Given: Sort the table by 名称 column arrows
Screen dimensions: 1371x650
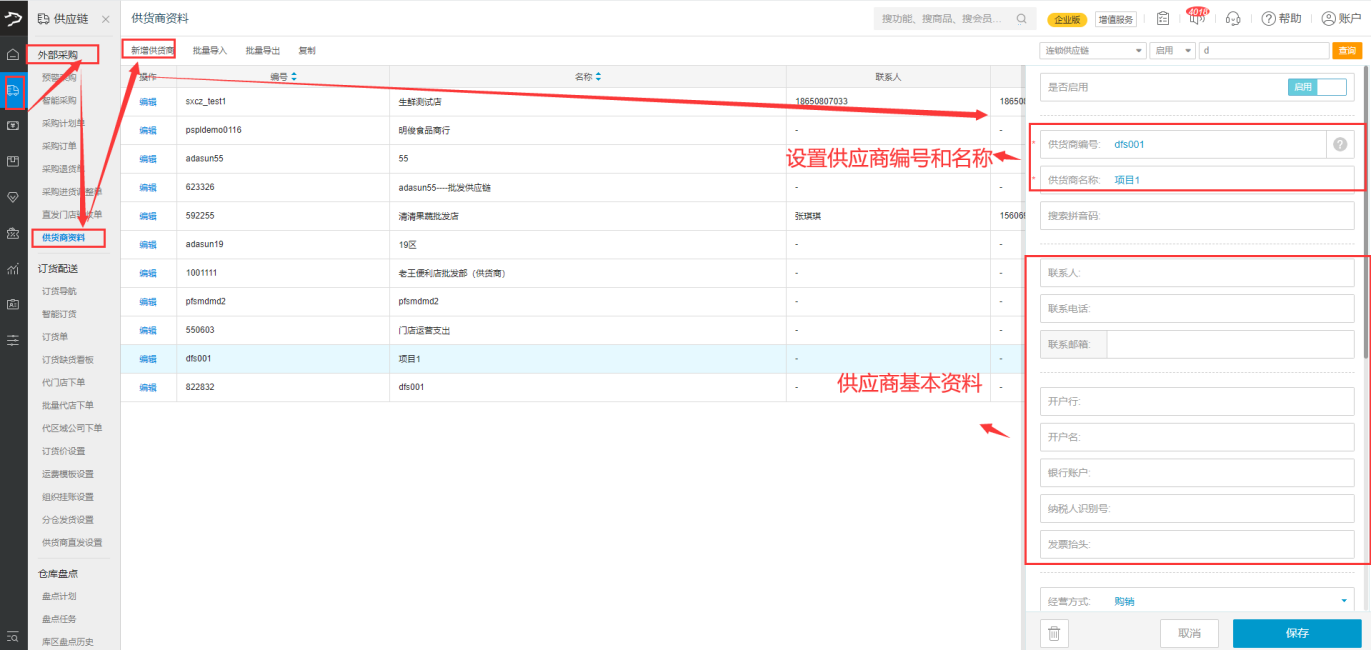Looking at the screenshot, I should coord(598,76).
